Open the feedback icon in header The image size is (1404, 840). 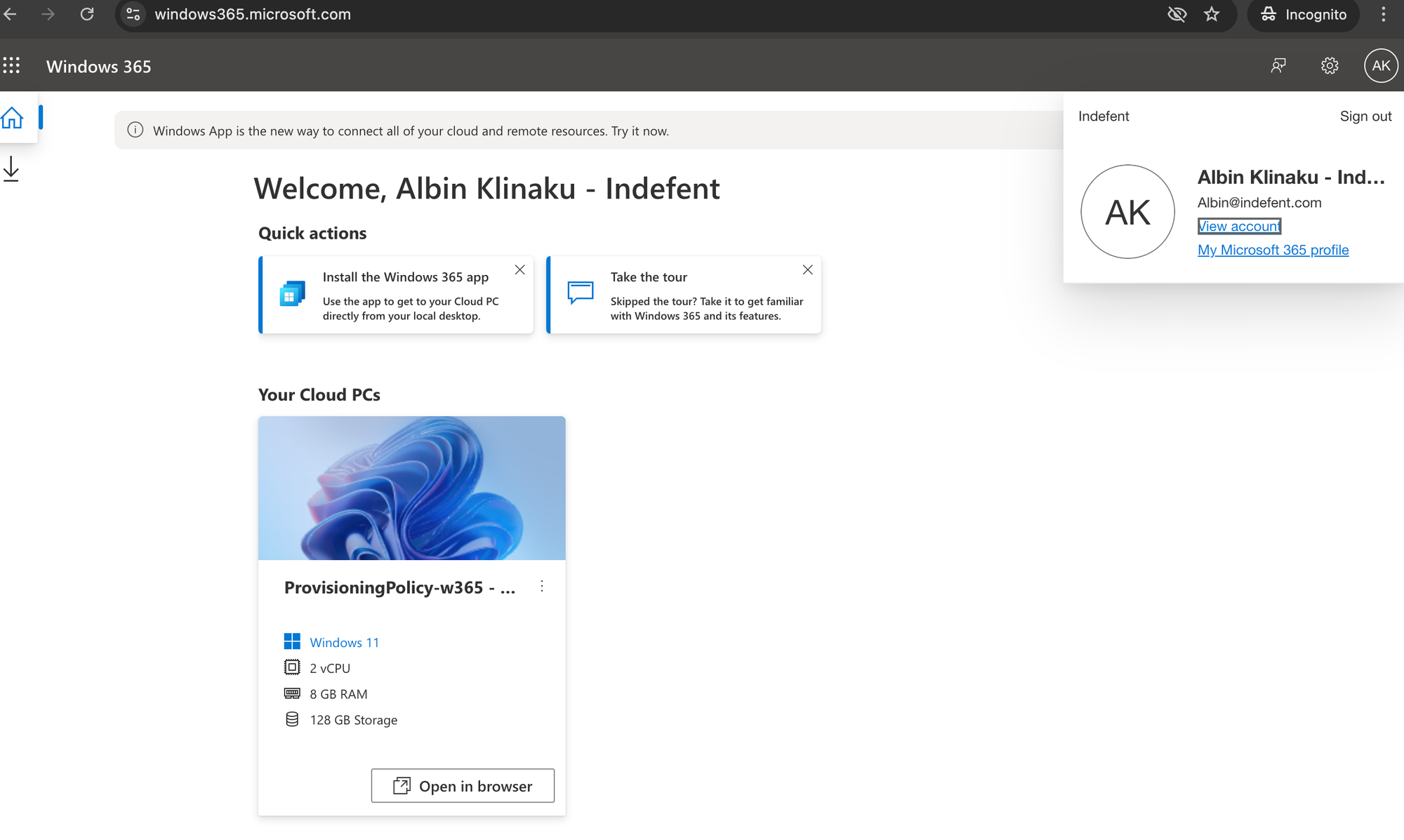1278,66
